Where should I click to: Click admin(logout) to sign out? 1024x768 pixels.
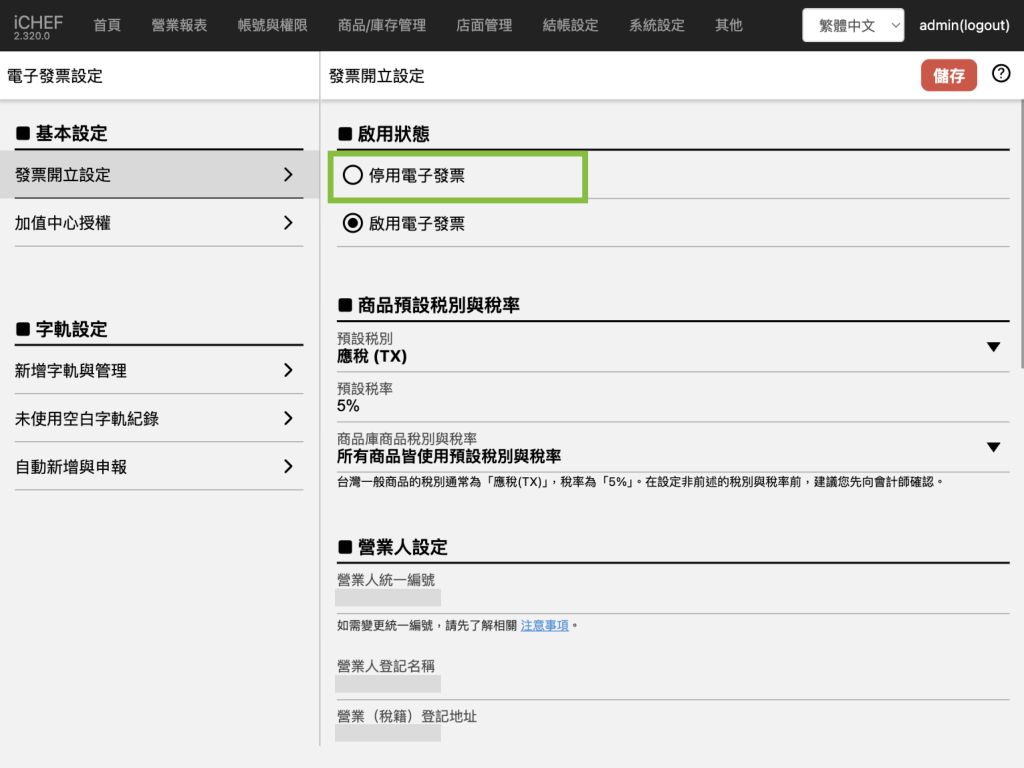964,26
